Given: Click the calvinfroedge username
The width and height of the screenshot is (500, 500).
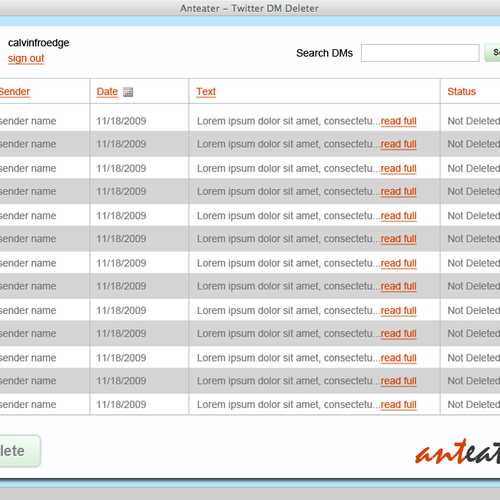Looking at the screenshot, I should click(39, 43).
